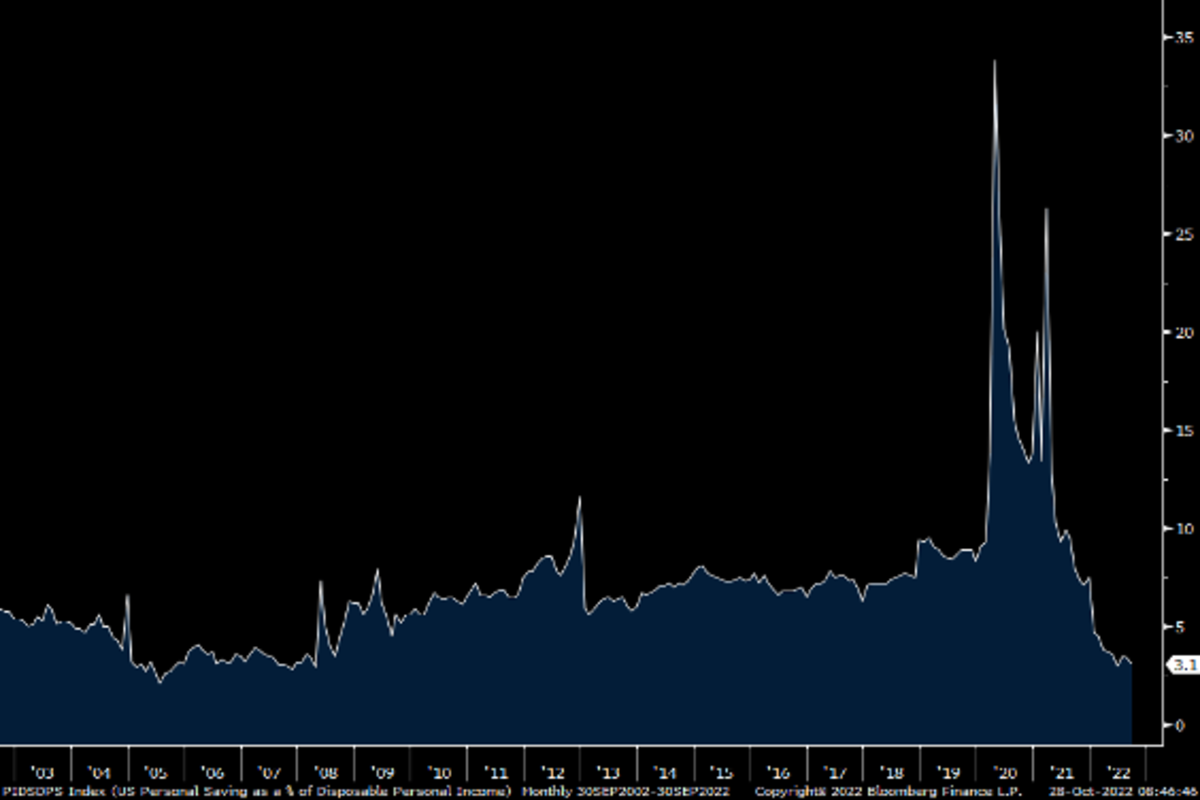Click the late-2012 savings spike peak

579,498
